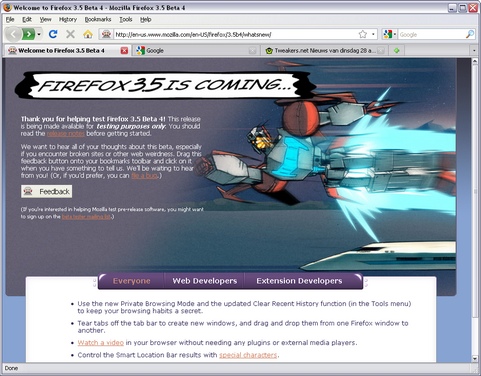Reload the page with the Reload icon
The image size is (481, 376).
53,34
